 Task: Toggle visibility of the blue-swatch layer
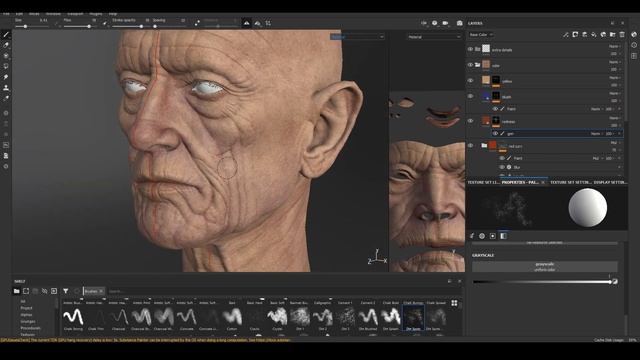470,96
